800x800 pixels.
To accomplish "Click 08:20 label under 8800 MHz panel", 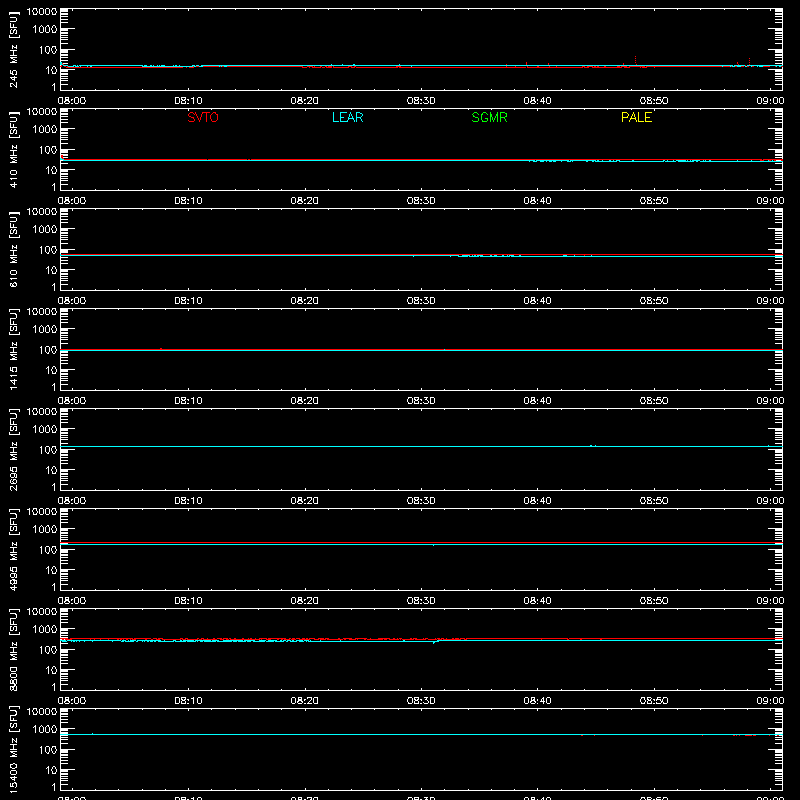I will 305,701.
